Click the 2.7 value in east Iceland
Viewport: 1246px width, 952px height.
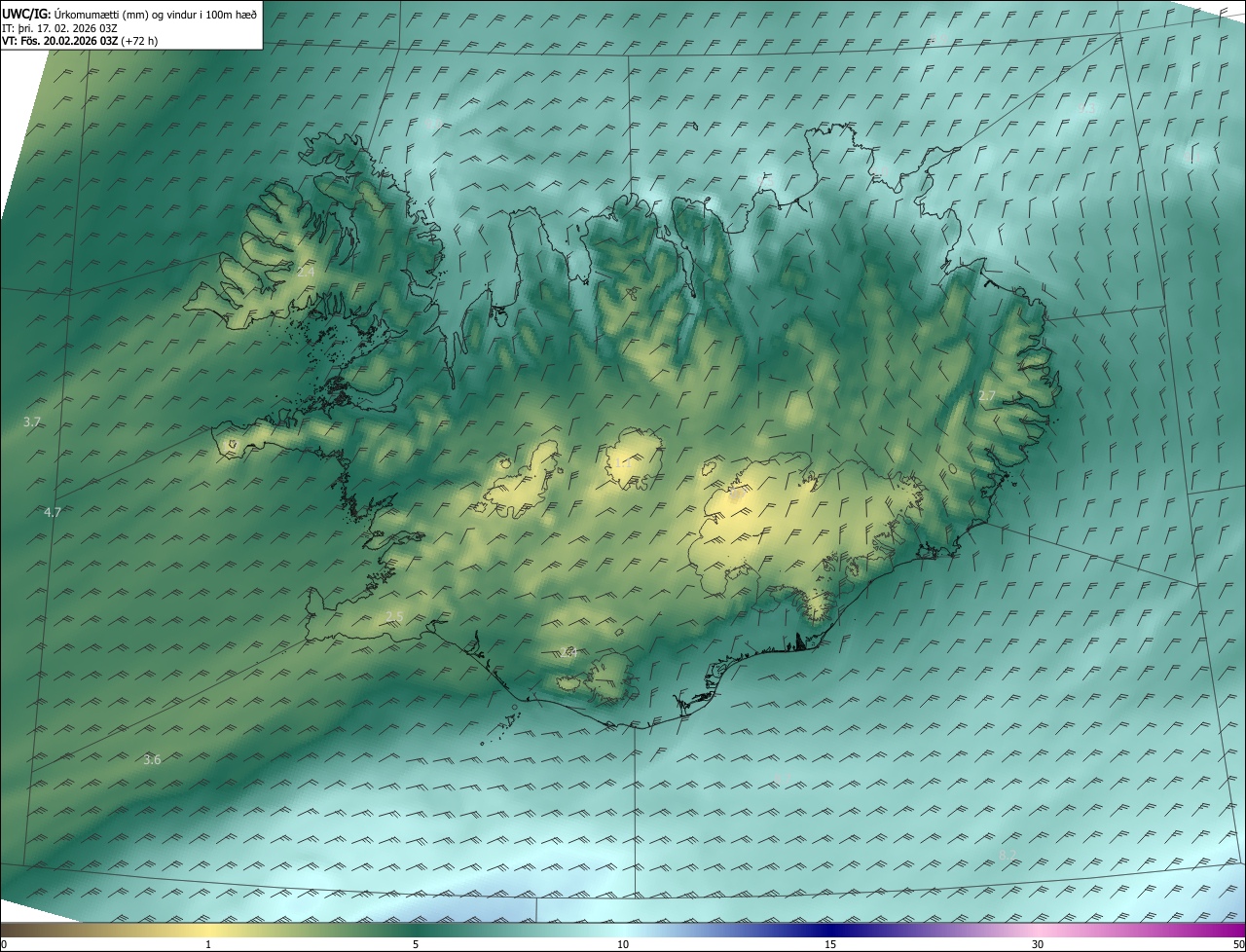tap(986, 396)
